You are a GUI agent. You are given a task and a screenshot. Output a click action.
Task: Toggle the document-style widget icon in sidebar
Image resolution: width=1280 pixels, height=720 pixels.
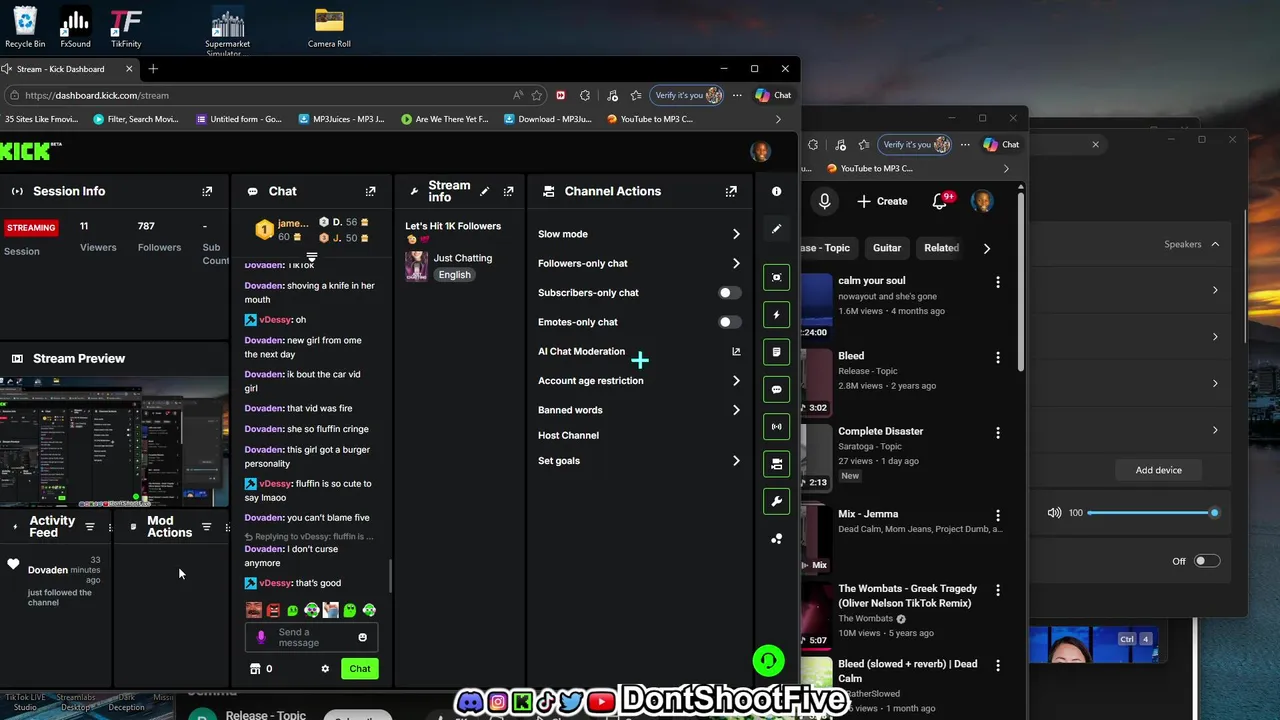coord(776,352)
